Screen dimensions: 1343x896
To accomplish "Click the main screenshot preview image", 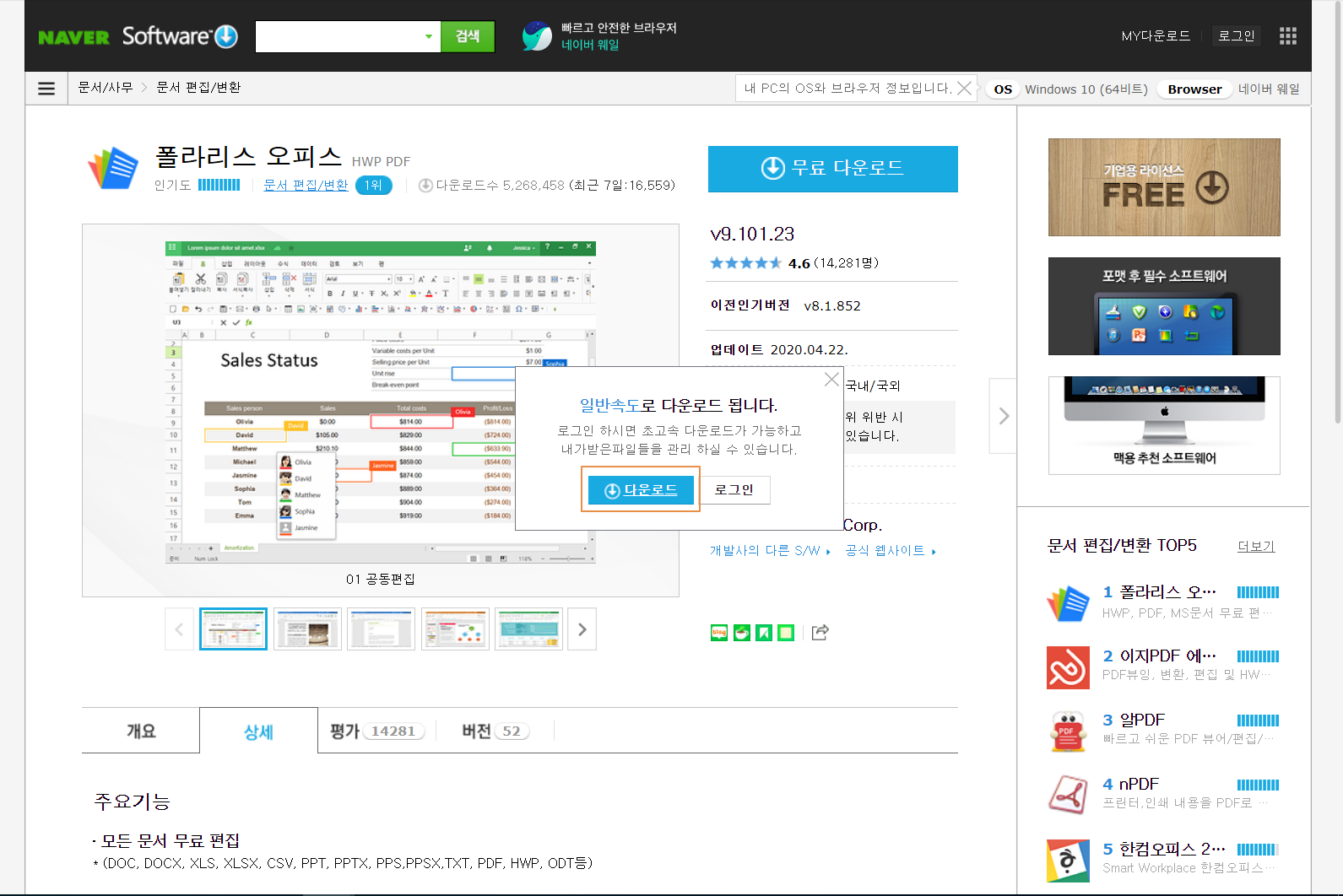I will coord(381,402).
